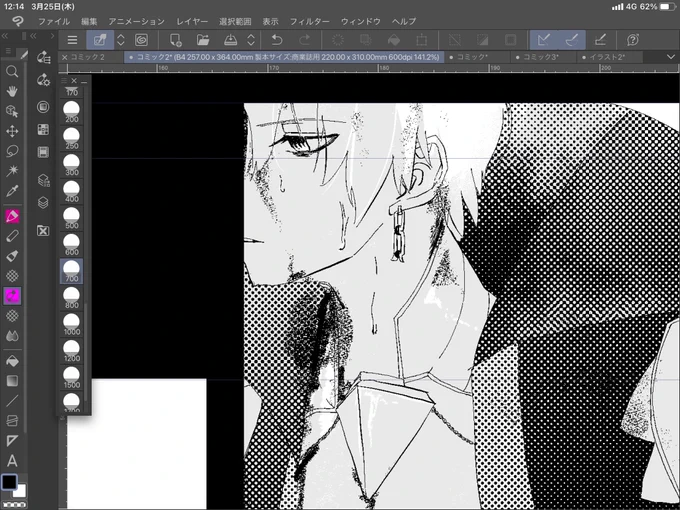Toggle Snap to Ruler
680x510 pixels.
coord(543,40)
